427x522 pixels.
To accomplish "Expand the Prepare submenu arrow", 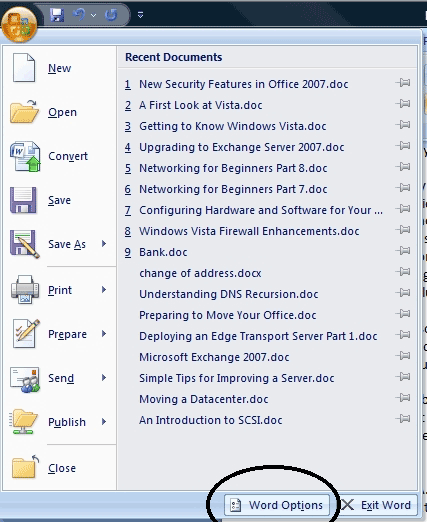I will click(104, 334).
